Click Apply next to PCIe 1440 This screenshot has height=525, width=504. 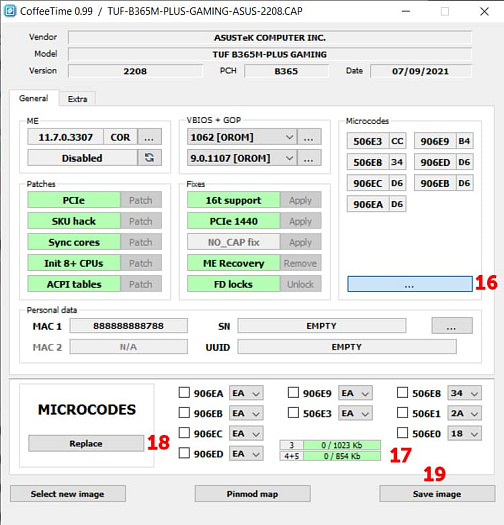(301, 221)
